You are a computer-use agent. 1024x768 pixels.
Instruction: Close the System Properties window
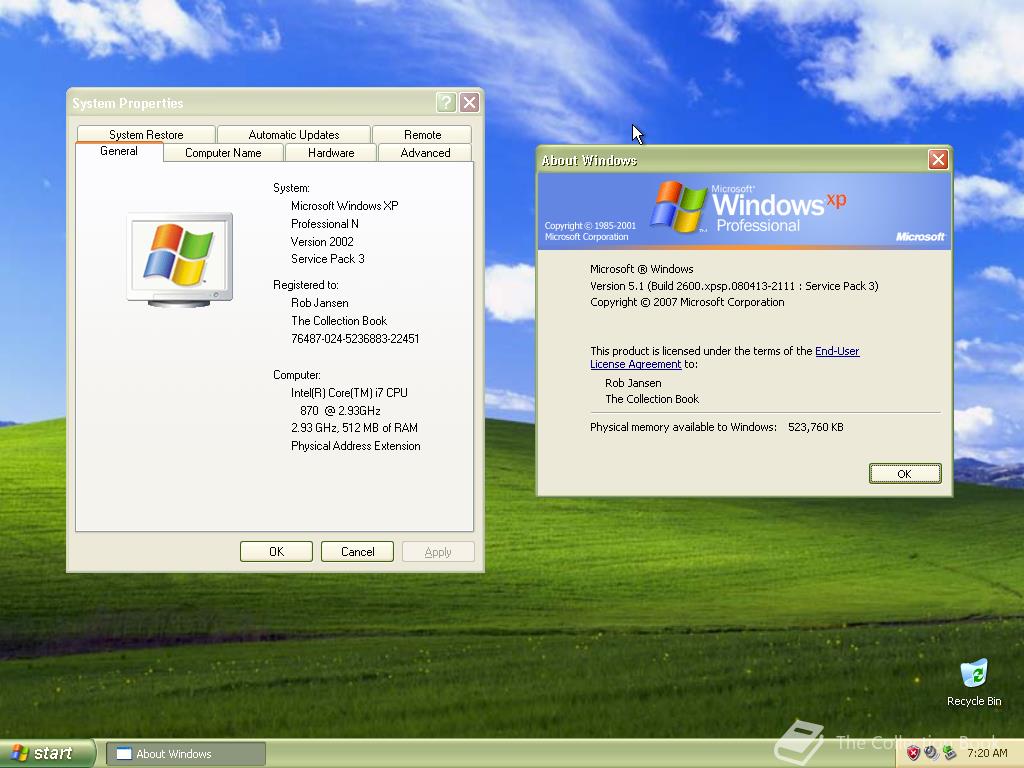[x=470, y=103]
